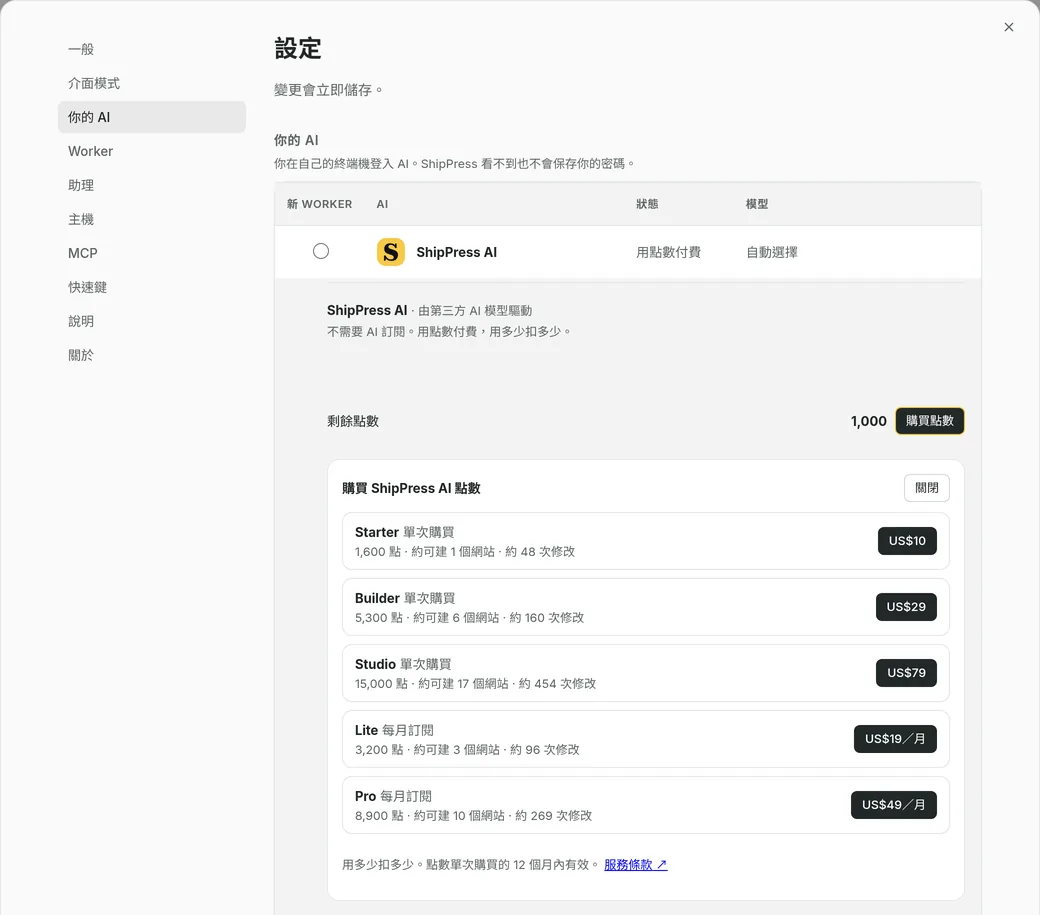
Task: Click the Pro 每月訂閱 title
Action: [x=393, y=796]
